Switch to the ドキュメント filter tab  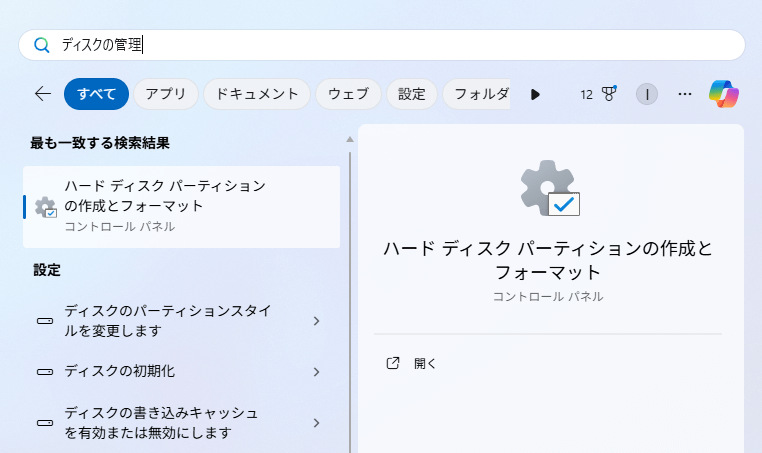(x=258, y=94)
